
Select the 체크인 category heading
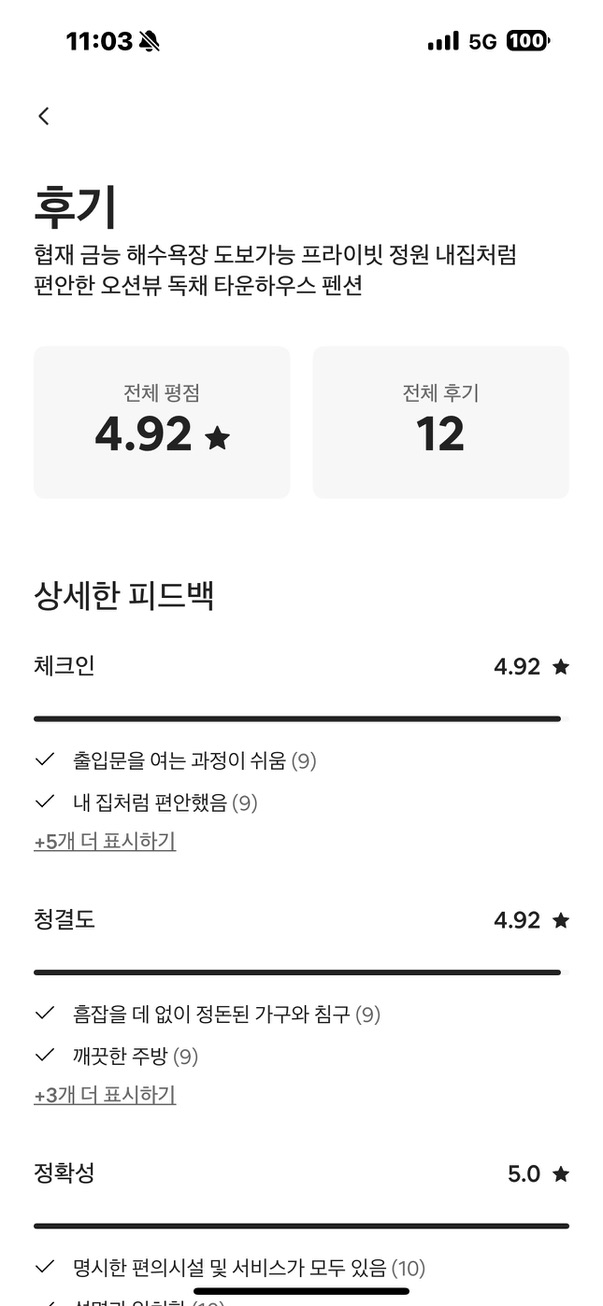tap(65, 666)
